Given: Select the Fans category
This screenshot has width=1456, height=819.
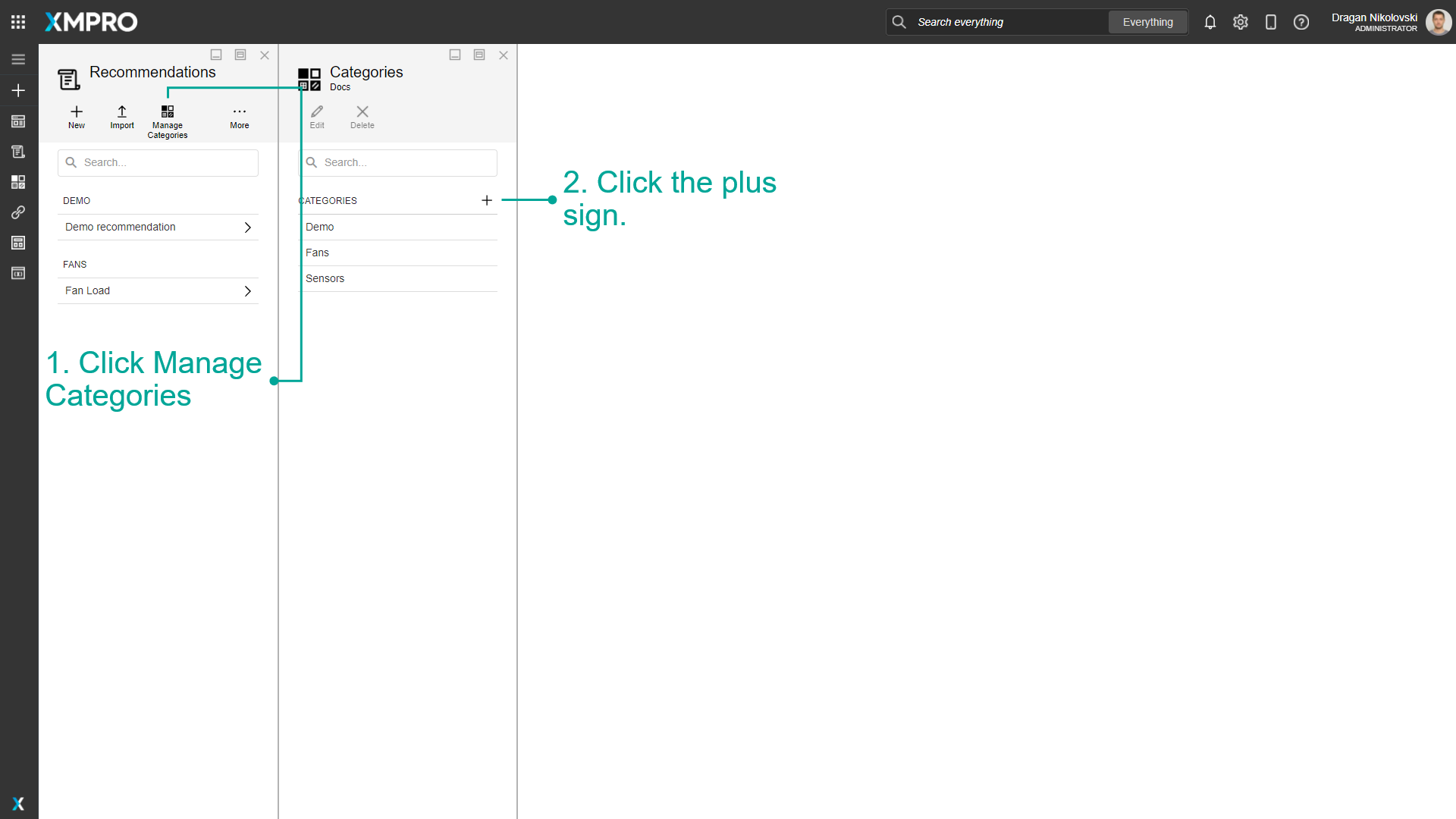Looking at the screenshot, I should (x=399, y=253).
